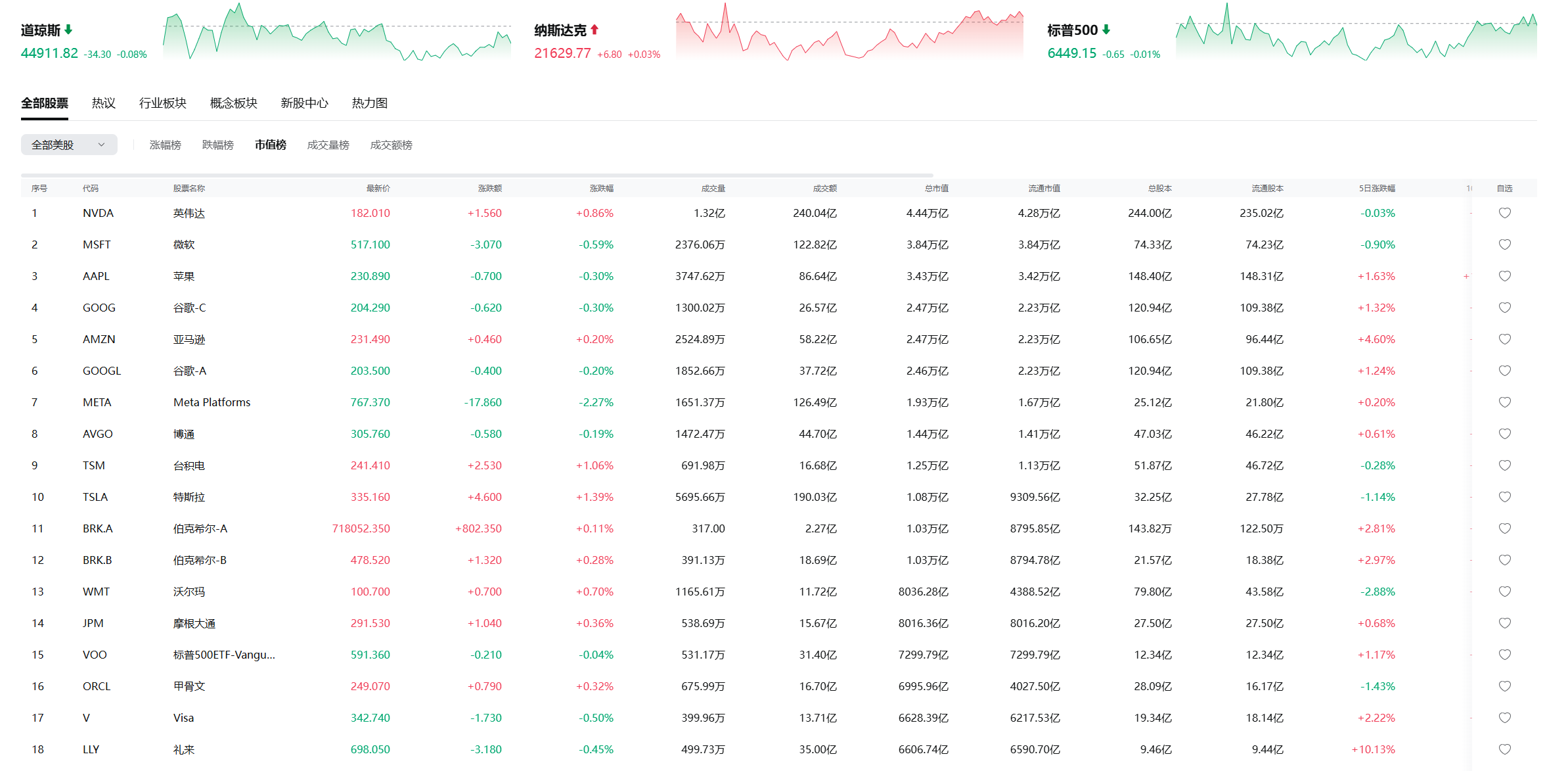Click the heart icon in AAPL row
1568x771 pixels.
pyautogui.click(x=1504, y=276)
